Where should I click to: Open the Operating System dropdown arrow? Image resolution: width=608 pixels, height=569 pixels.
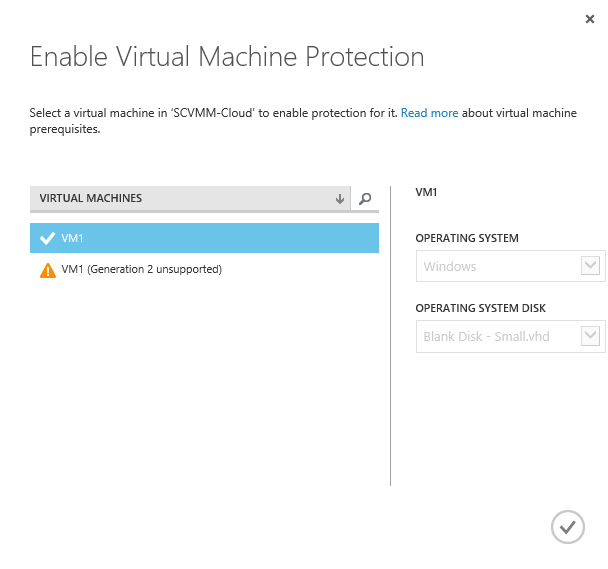(x=590, y=266)
